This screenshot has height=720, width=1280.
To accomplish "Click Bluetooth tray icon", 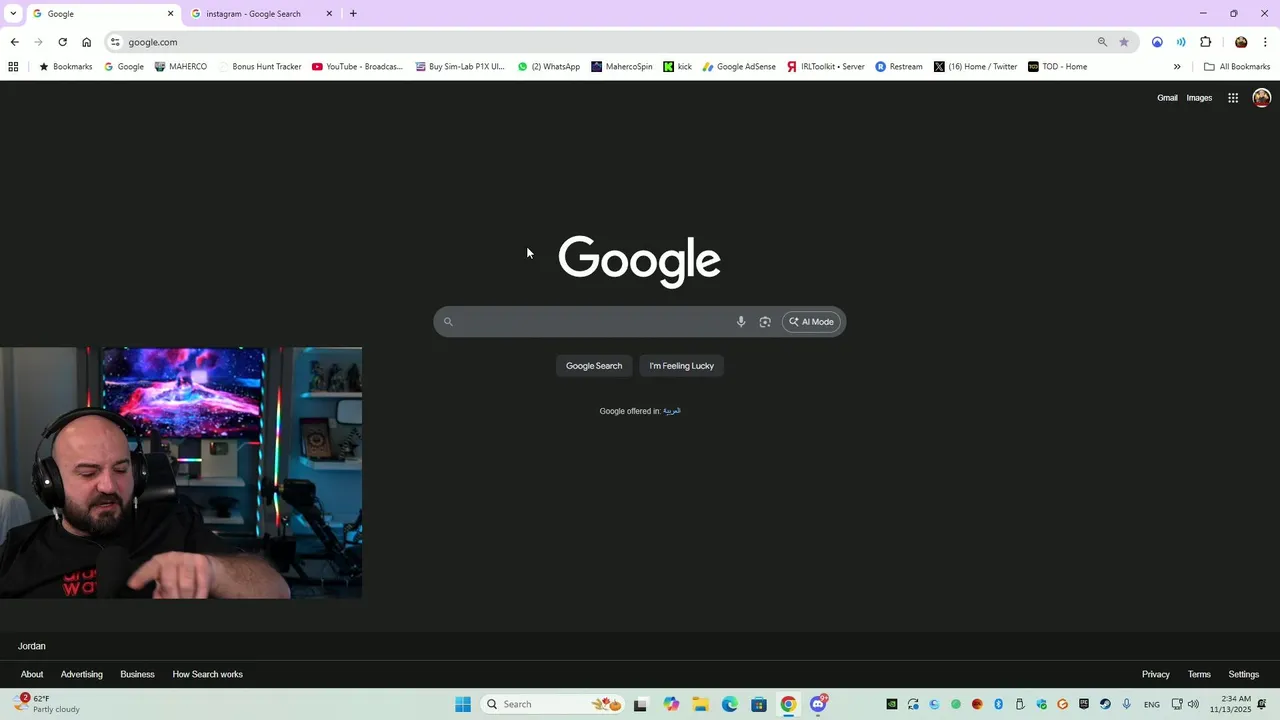I will point(998,704).
